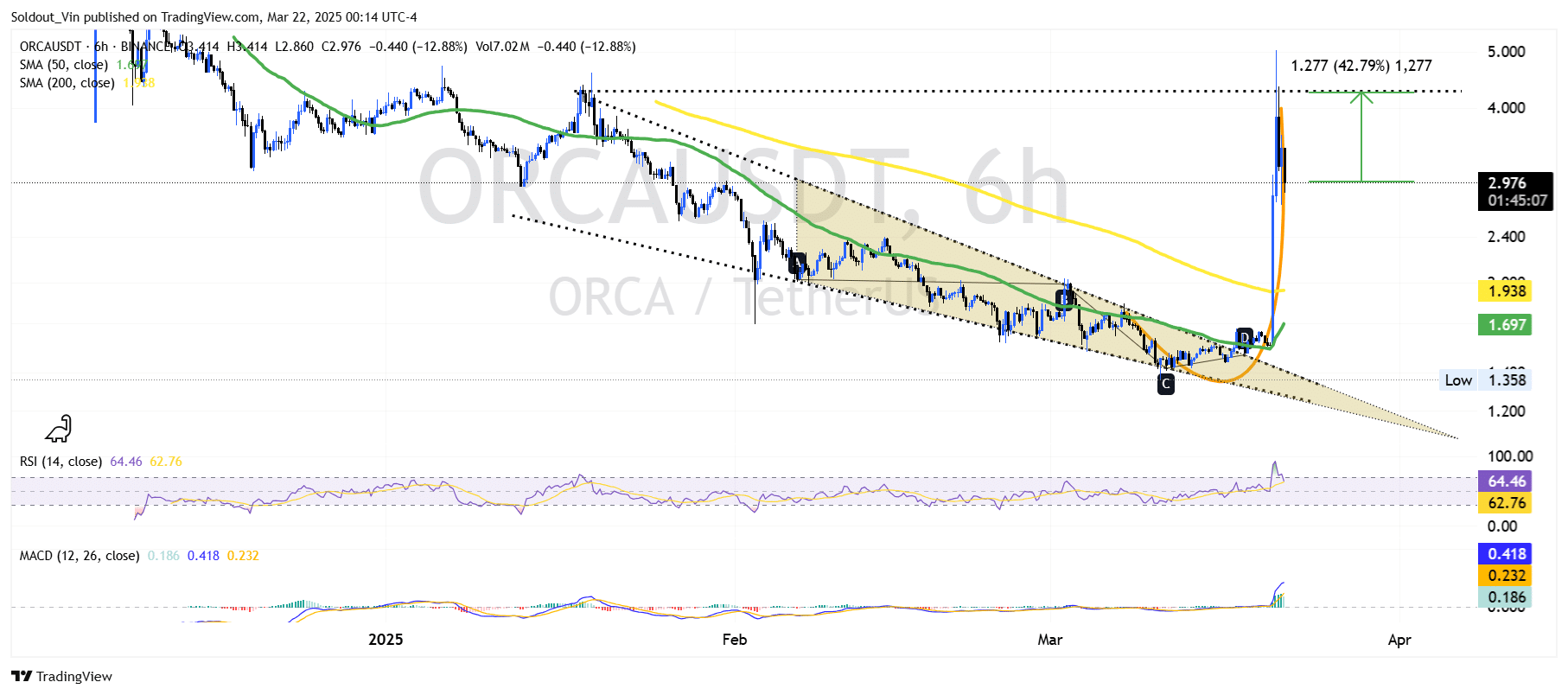The width and height of the screenshot is (1568, 695).
Task: Click the 5.000 price axis tick
Action: point(1507,52)
